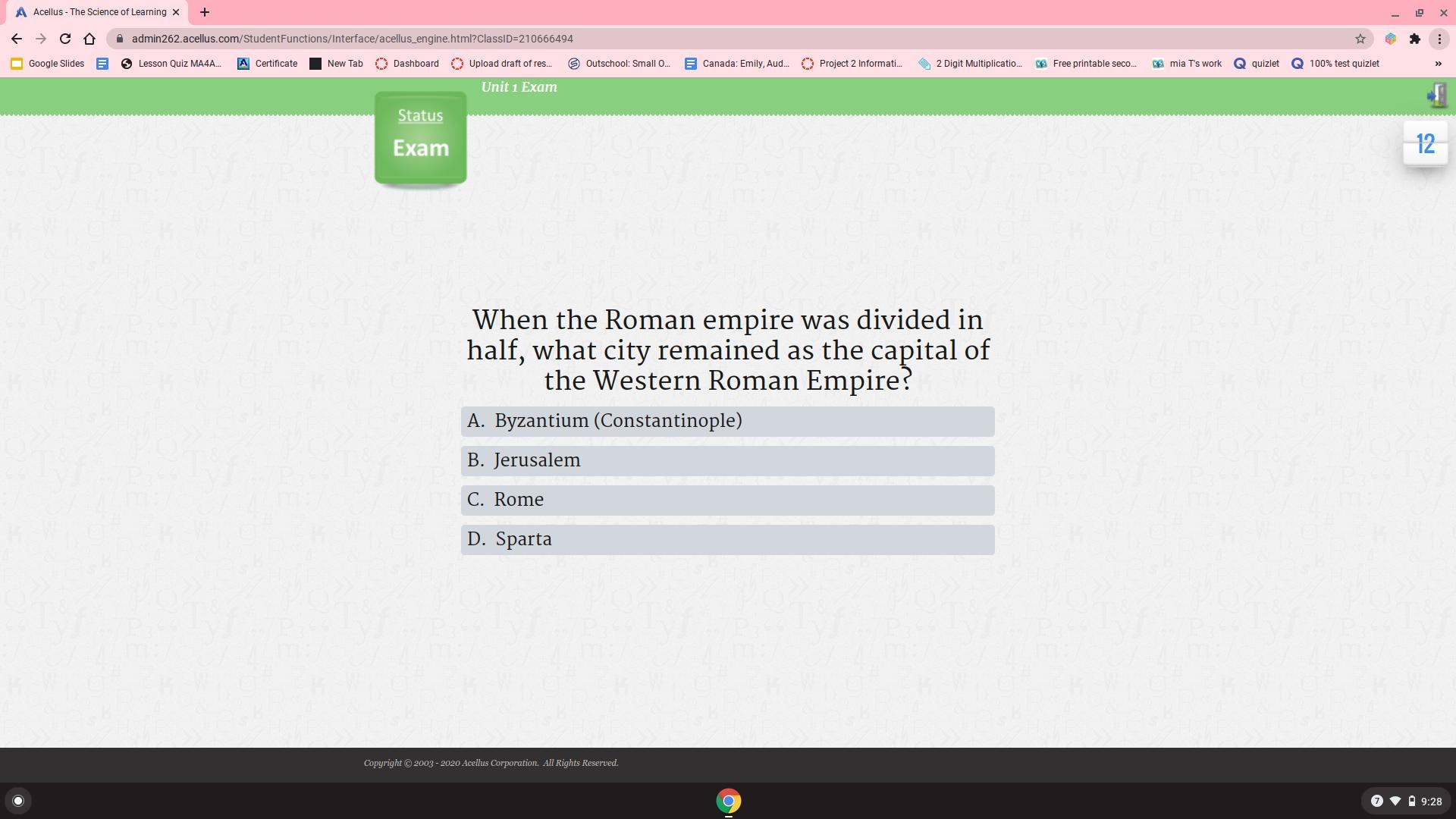Open the Google Slides bookmark
The height and width of the screenshot is (819, 1456).
(47, 64)
